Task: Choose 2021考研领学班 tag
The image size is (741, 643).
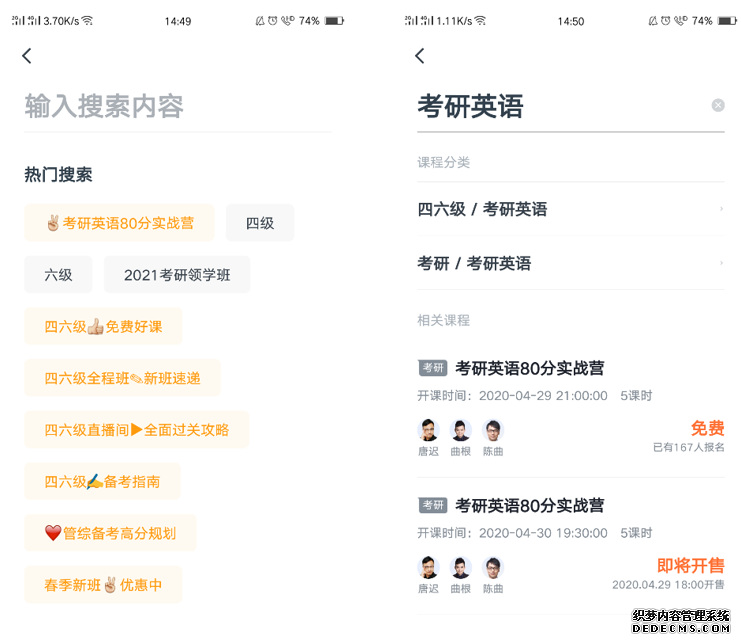Action: click(177, 275)
